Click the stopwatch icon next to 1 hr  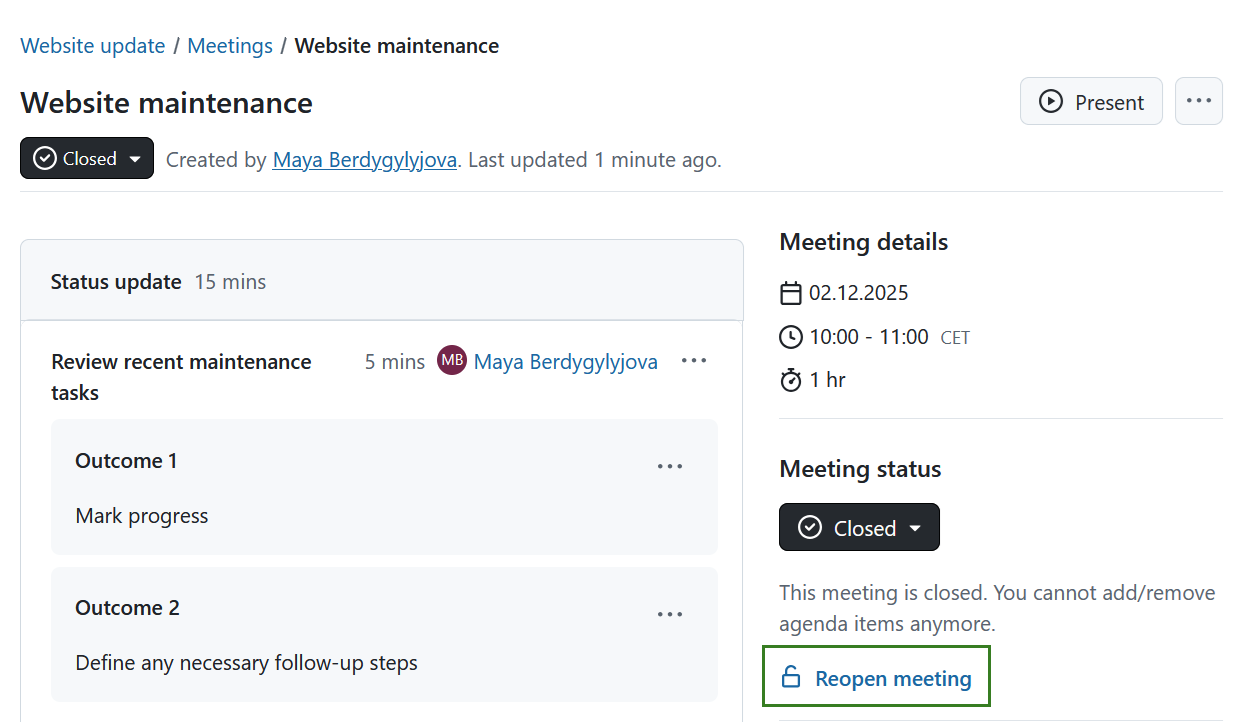[791, 380]
